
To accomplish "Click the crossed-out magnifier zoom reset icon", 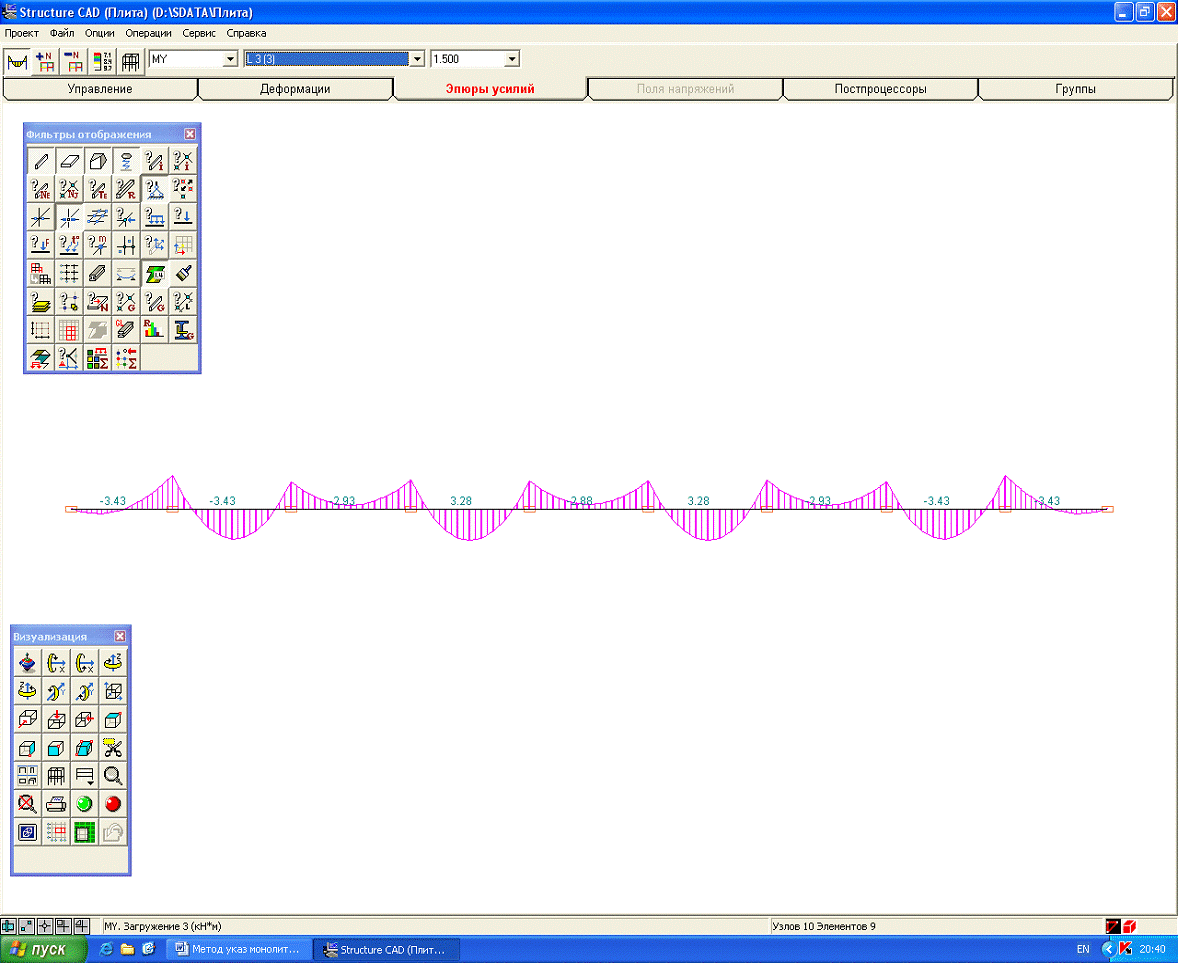I will 28,803.
